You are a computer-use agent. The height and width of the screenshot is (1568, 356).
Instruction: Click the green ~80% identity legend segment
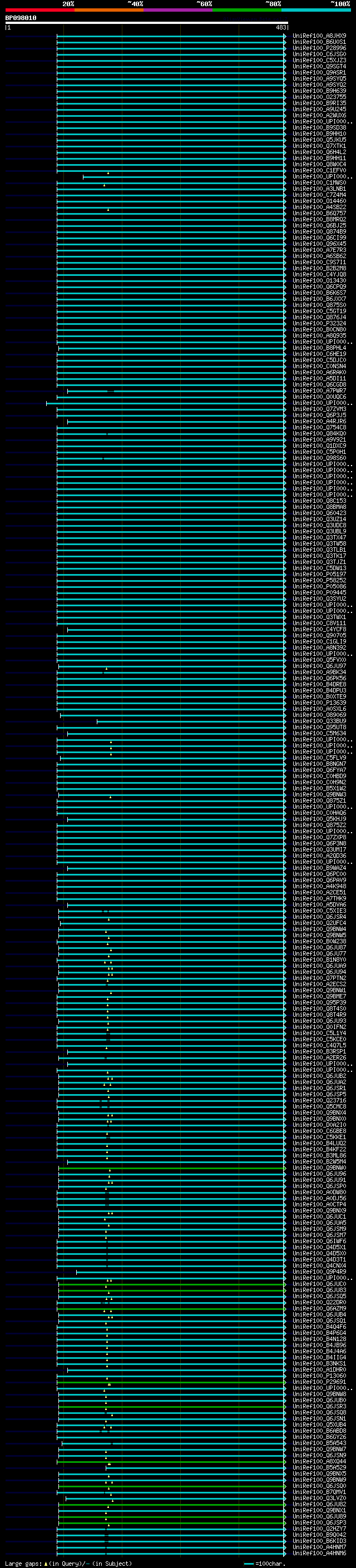click(247, 10)
